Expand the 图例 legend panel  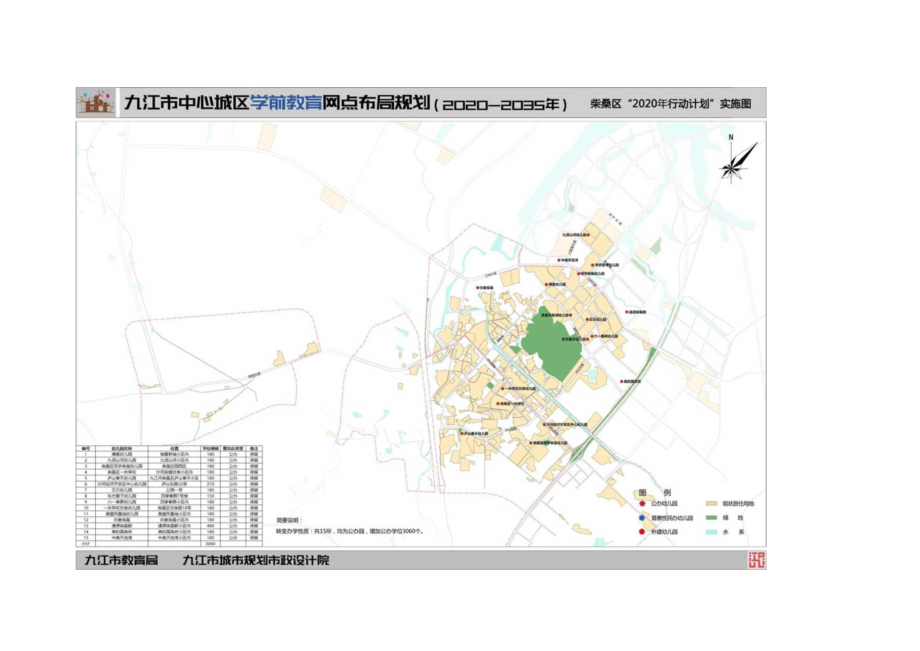click(655, 490)
